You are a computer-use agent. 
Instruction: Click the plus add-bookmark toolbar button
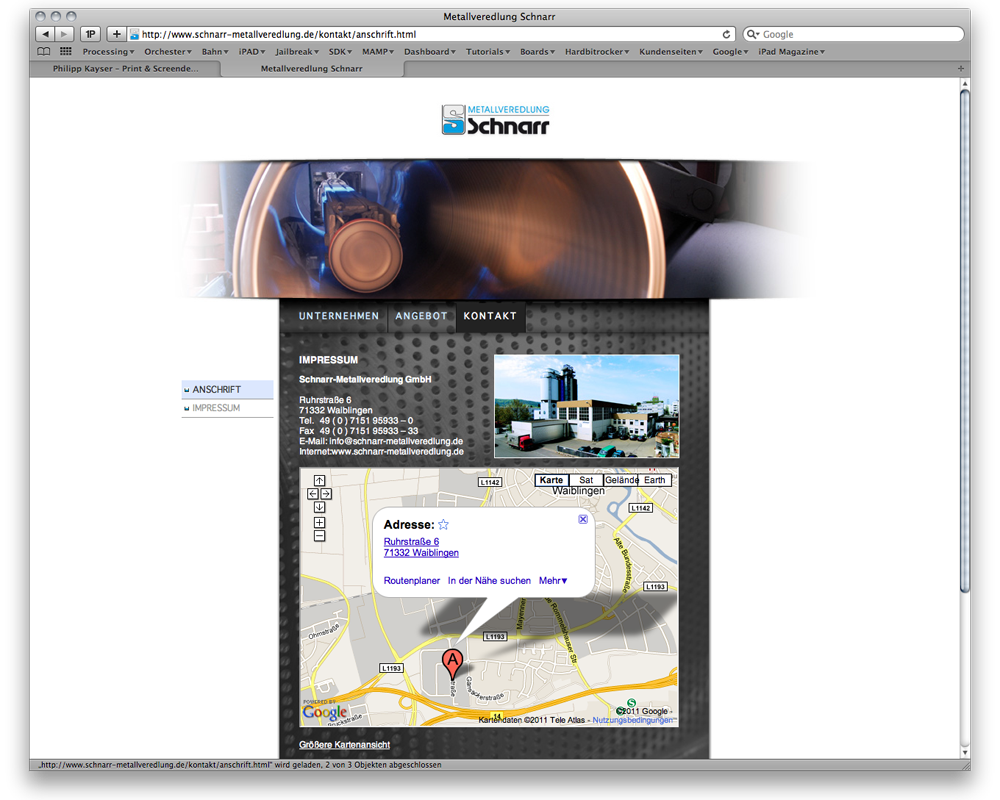[116, 34]
